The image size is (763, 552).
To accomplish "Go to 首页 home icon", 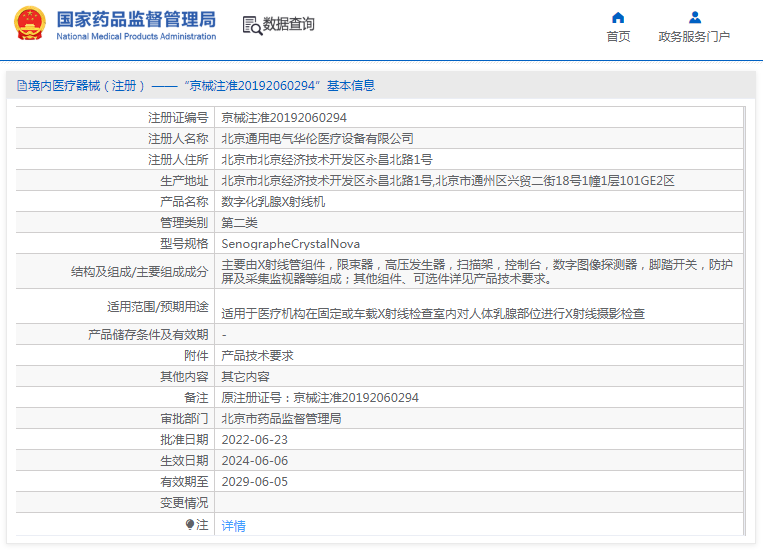I will [x=618, y=18].
